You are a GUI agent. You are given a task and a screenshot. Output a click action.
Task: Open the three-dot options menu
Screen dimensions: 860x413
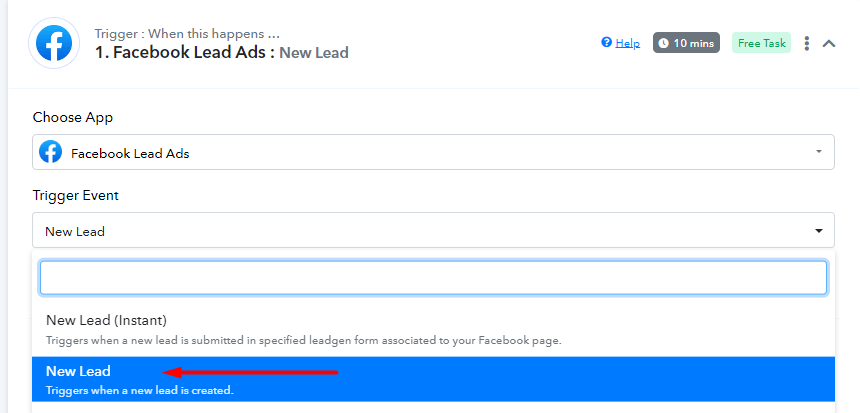[806, 43]
